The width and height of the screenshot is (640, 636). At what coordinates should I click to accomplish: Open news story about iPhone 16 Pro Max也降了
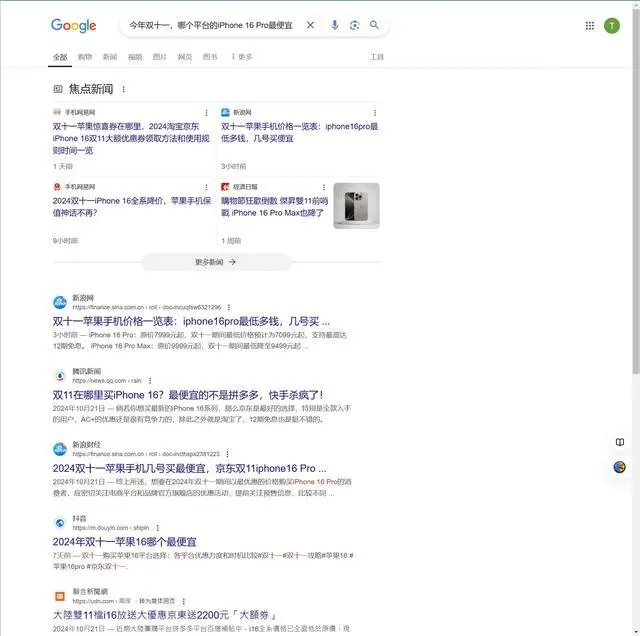tap(274, 207)
